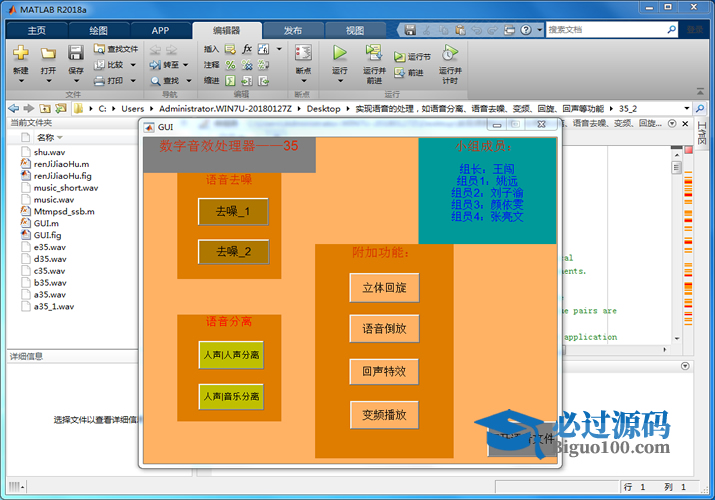Switch to the 视图 tab
Screen dimensions: 715x500
[355, 31]
